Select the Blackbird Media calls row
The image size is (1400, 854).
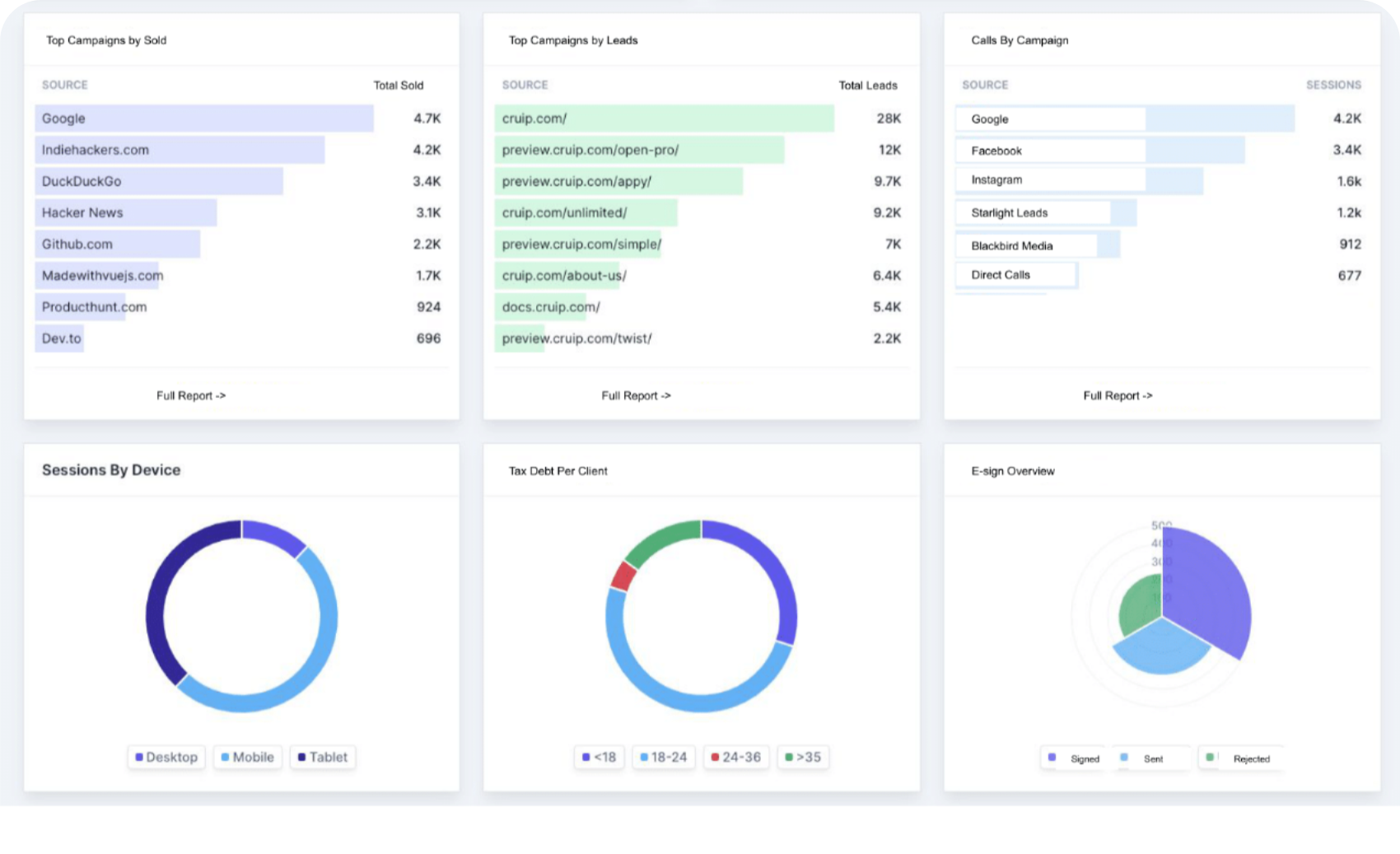1161,245
